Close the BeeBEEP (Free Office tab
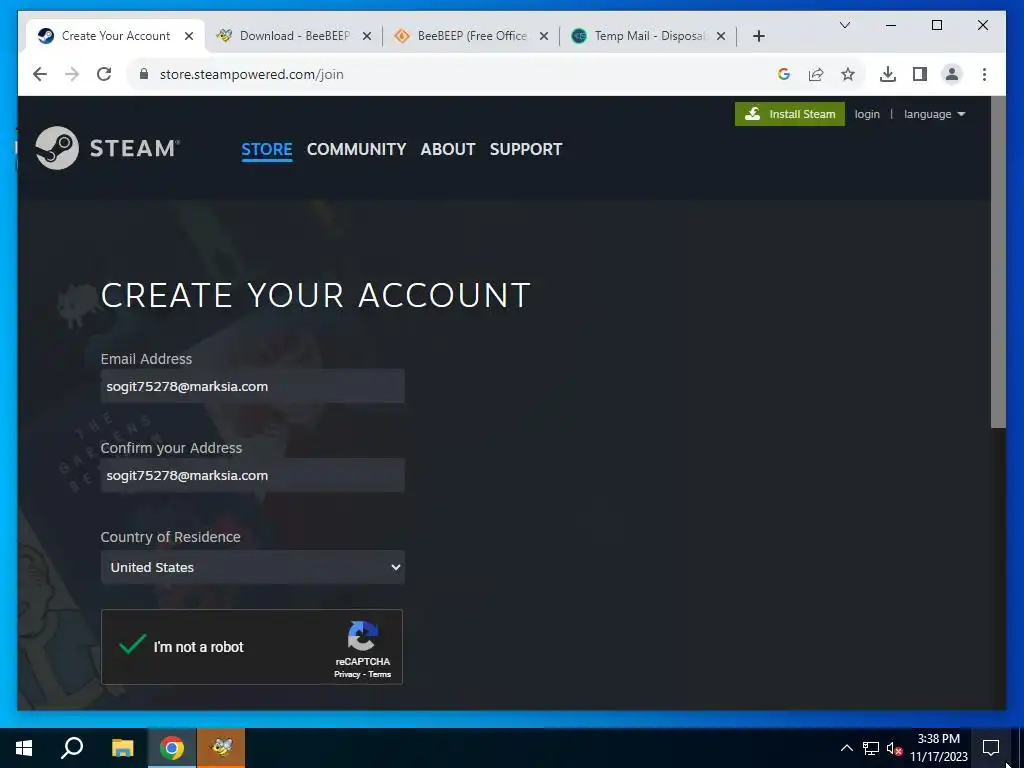The image size is (1024, 768). pos(543,36)
